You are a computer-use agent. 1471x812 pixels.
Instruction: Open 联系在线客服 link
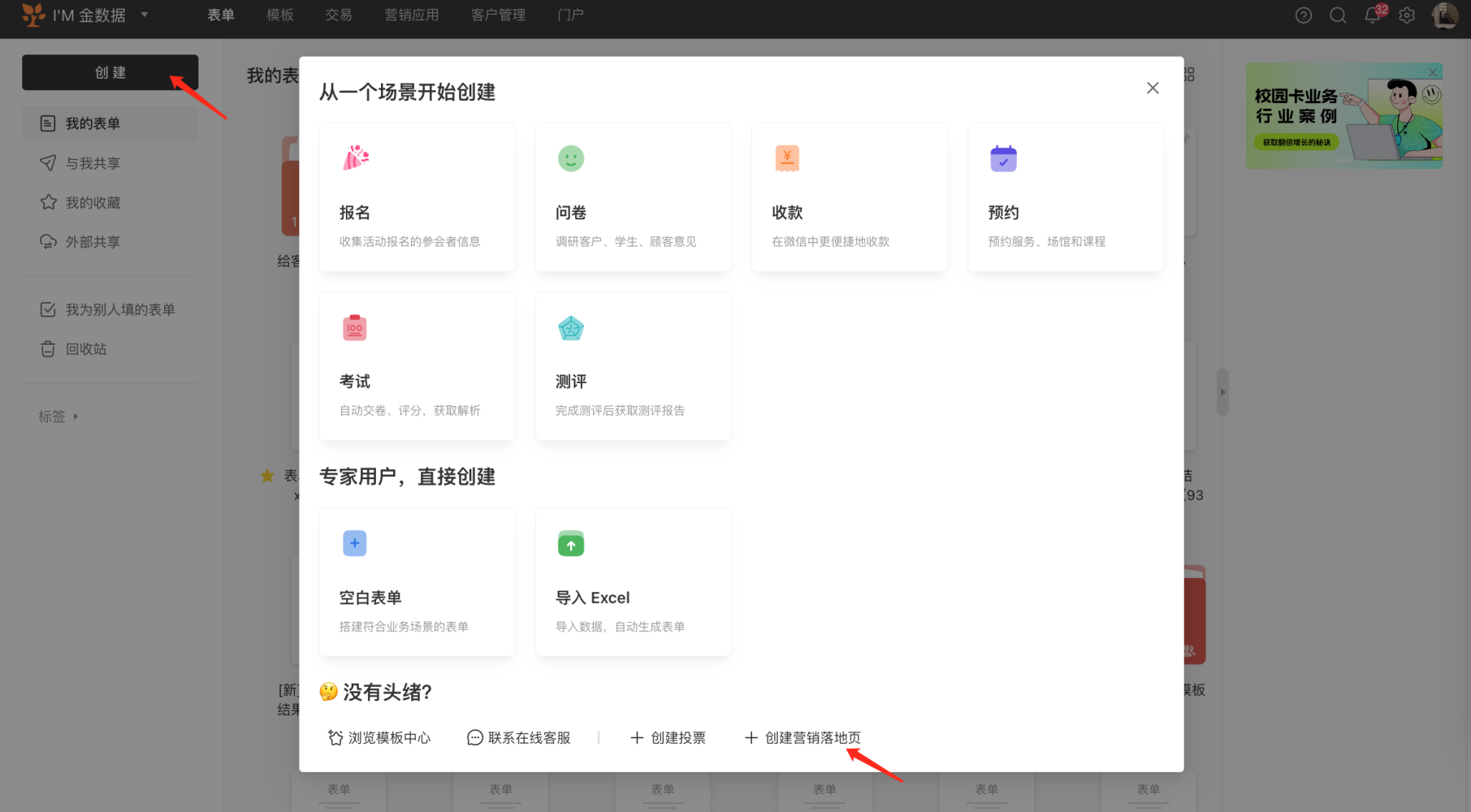pyautogui.click(x=518, y=737)
